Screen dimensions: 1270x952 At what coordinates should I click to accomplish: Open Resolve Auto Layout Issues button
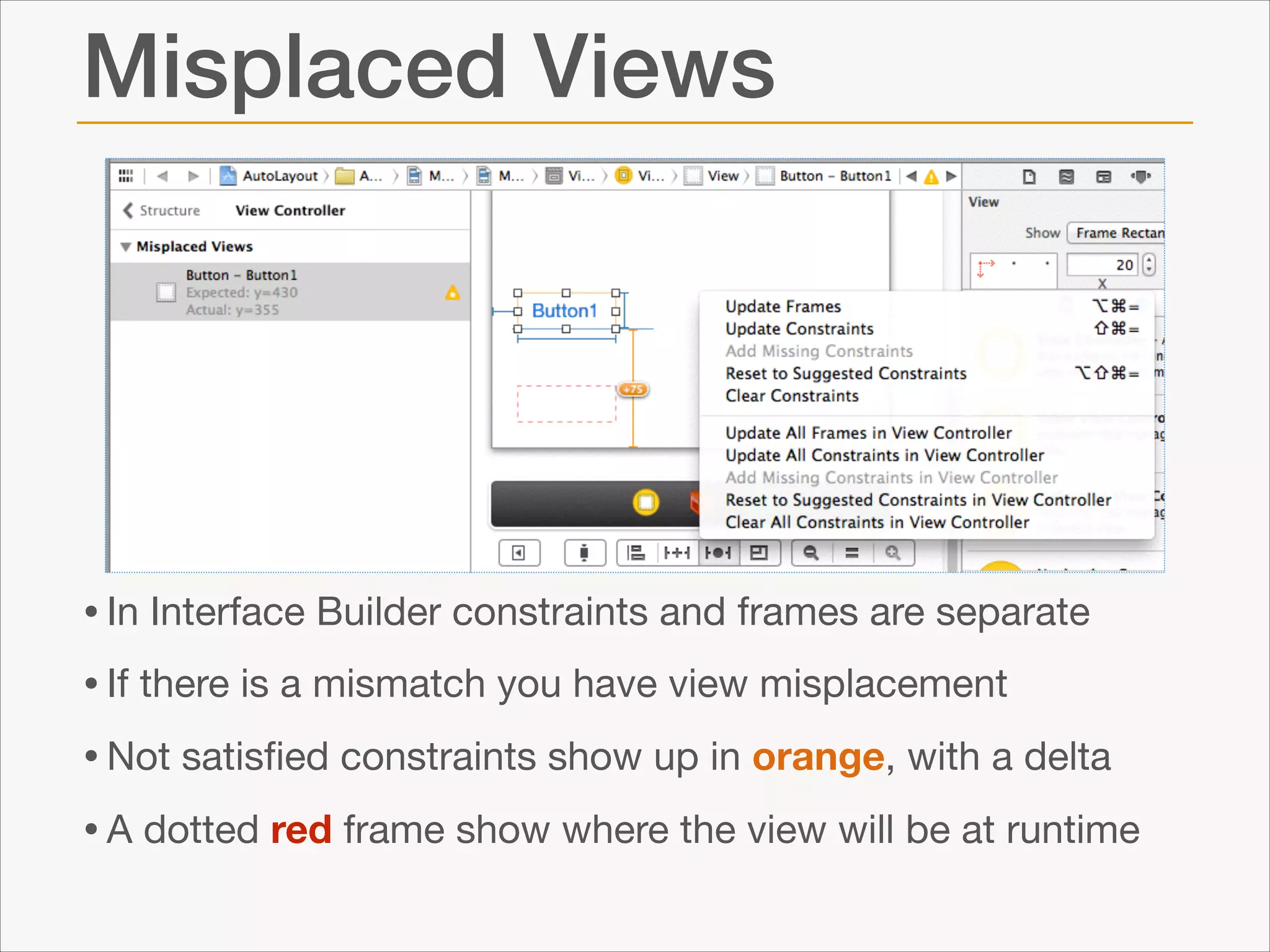point(719,552)
